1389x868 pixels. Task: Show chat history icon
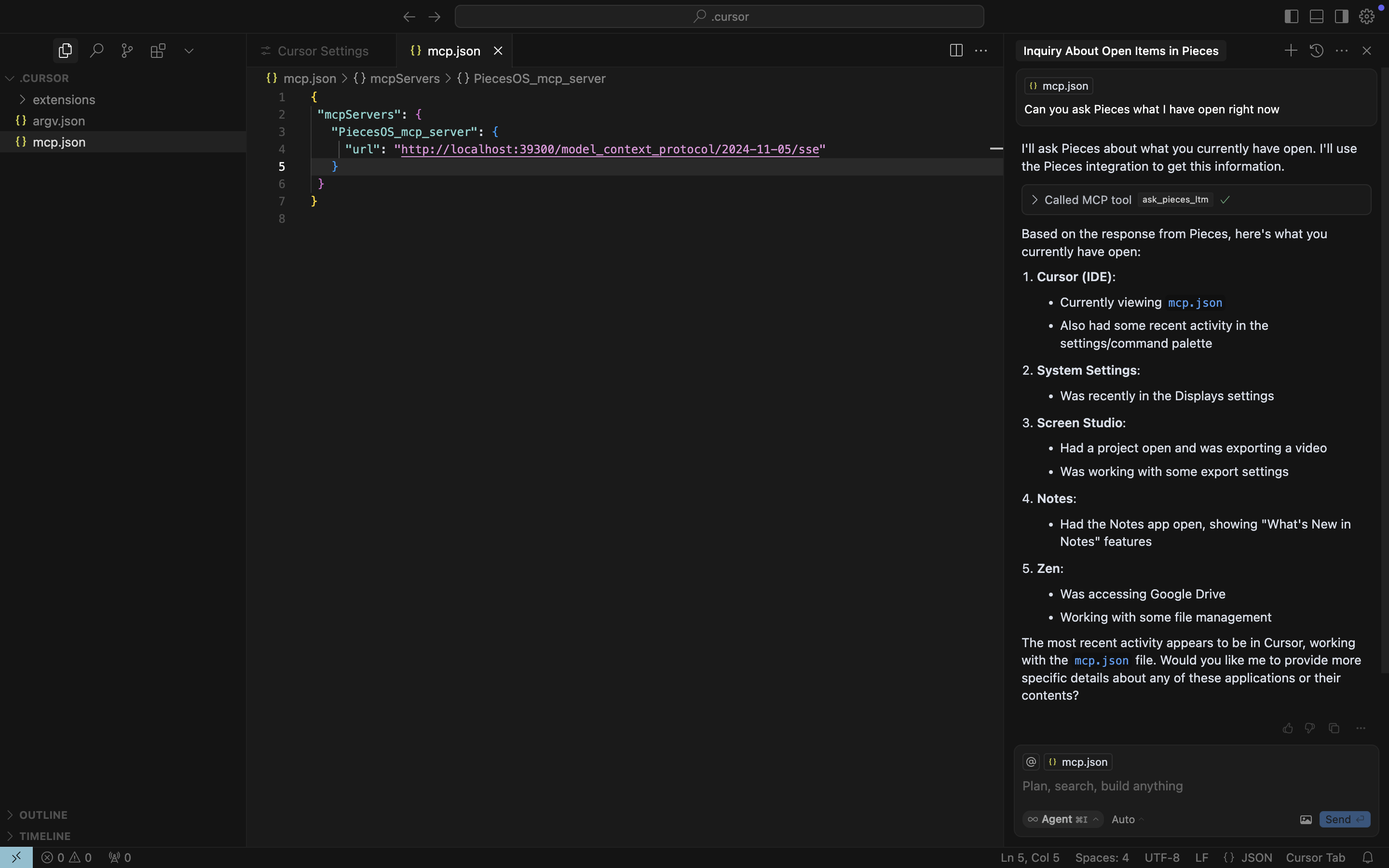[x=1317, y=51]
